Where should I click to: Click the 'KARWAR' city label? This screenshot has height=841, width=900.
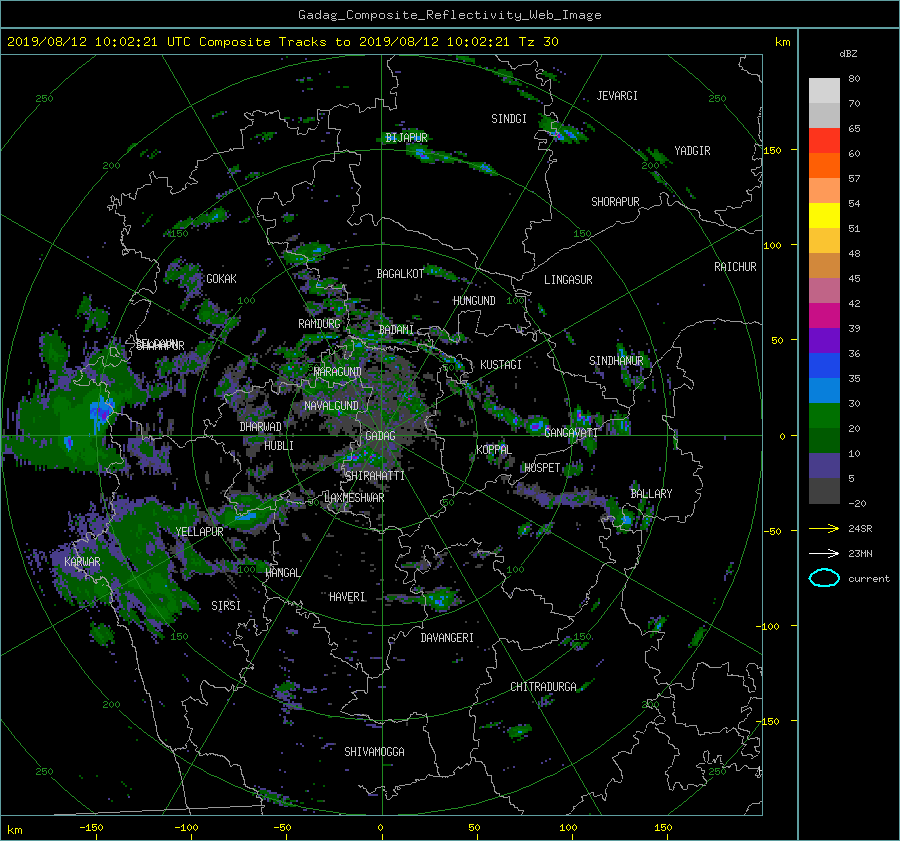pos(82,562)
